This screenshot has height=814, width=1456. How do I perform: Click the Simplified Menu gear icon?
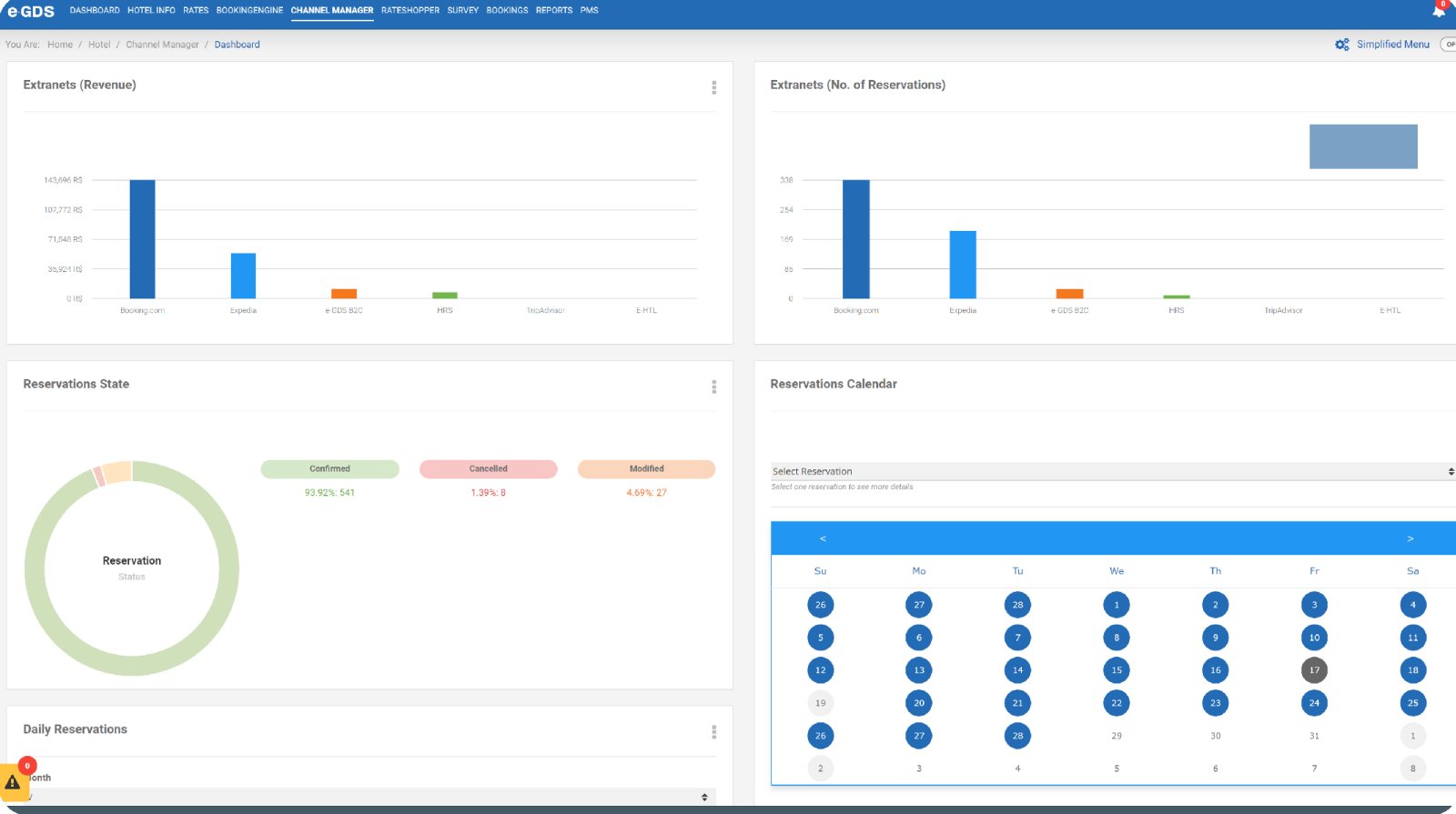click(x=1342, y=45)
